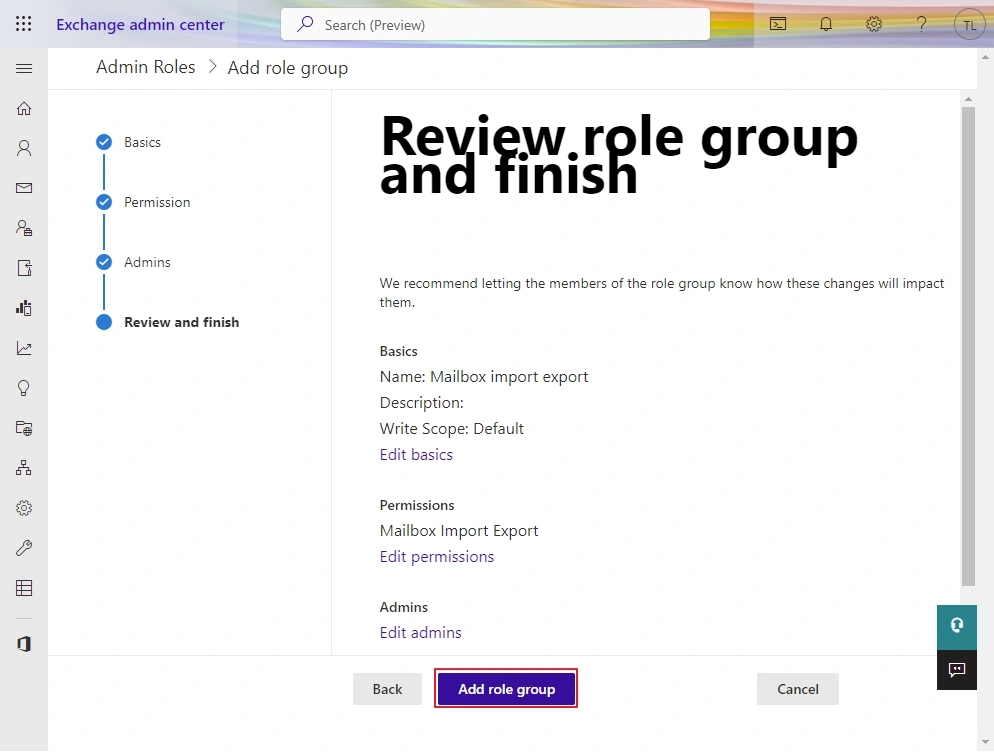Open notifications bell
Screen dimensions: 994x753
(x=826, y=24)
